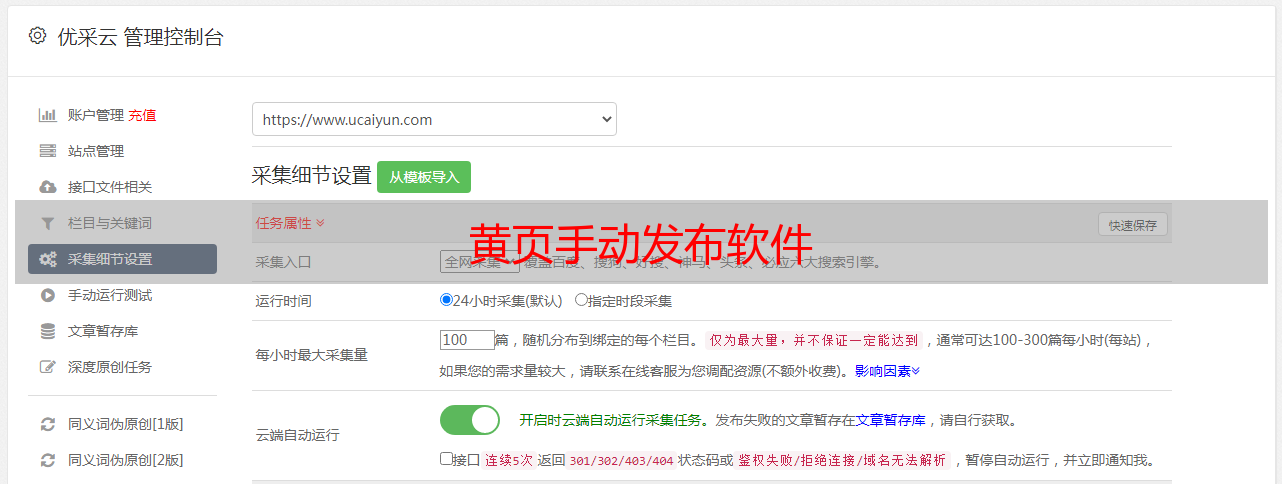Image resolution: width=1282 pixels, height=484 pixels.
Task: Click the gear icon beside 优采云 管理控制台
Action: [x=37, y=36]
